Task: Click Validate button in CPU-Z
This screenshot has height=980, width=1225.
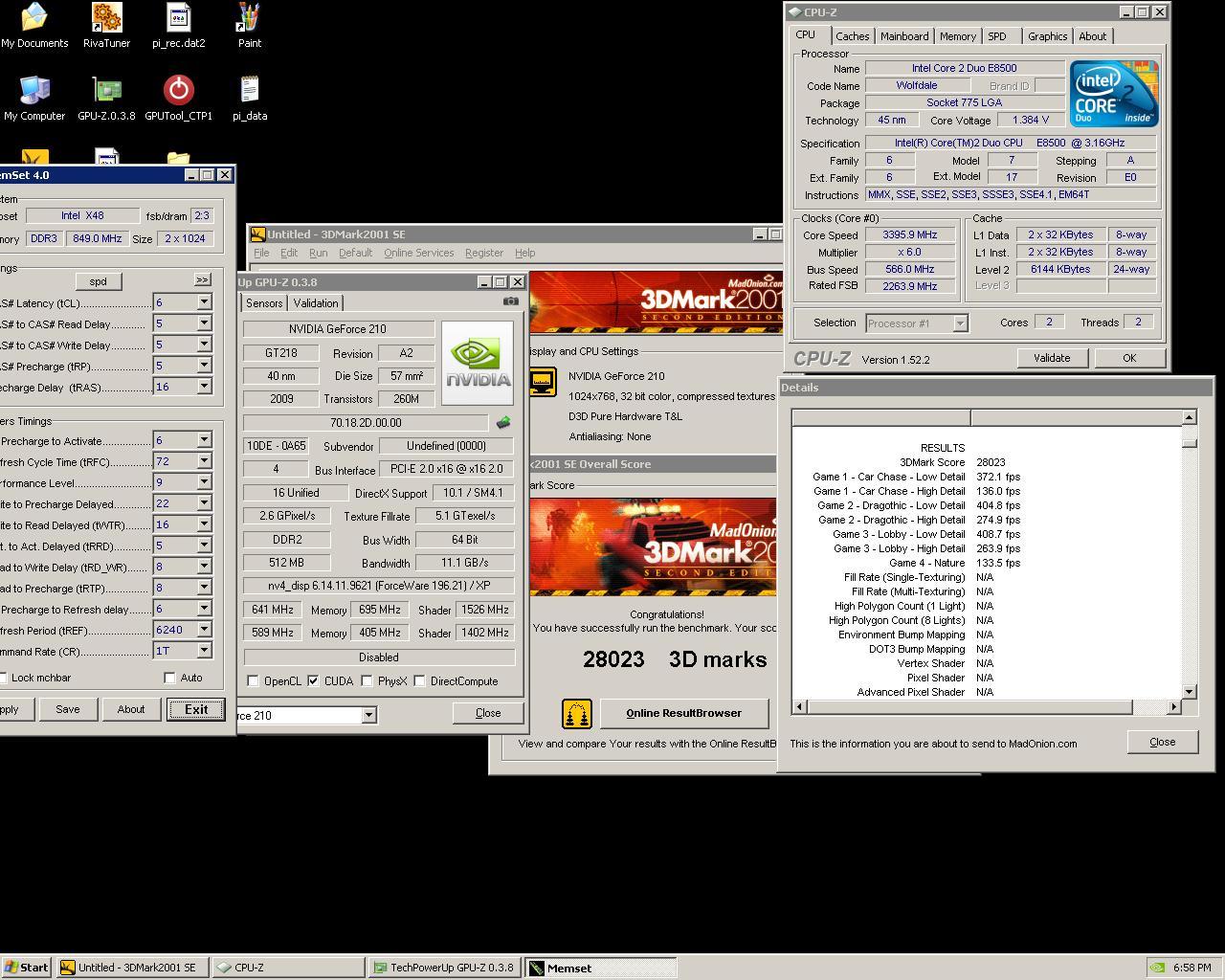Action: tap(1051, 358)
